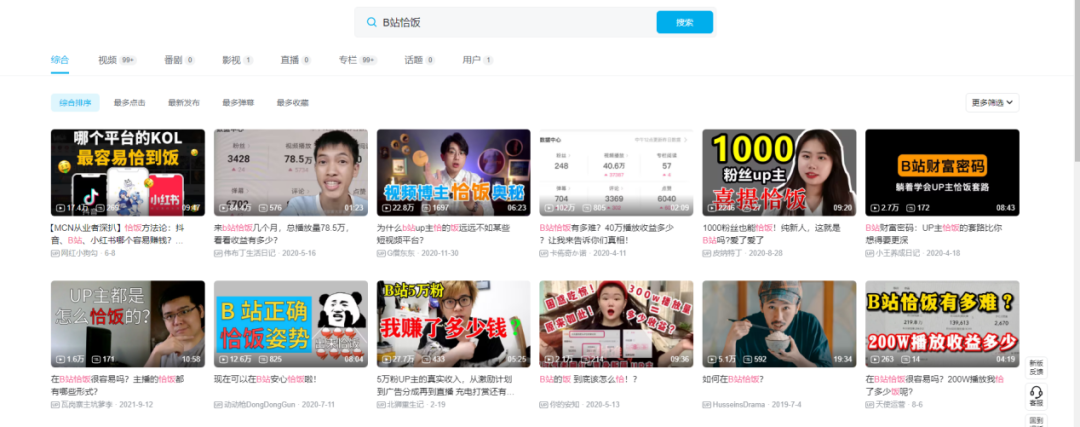
Task: Click the play count icon showing 12.6万
Action: 225,359
